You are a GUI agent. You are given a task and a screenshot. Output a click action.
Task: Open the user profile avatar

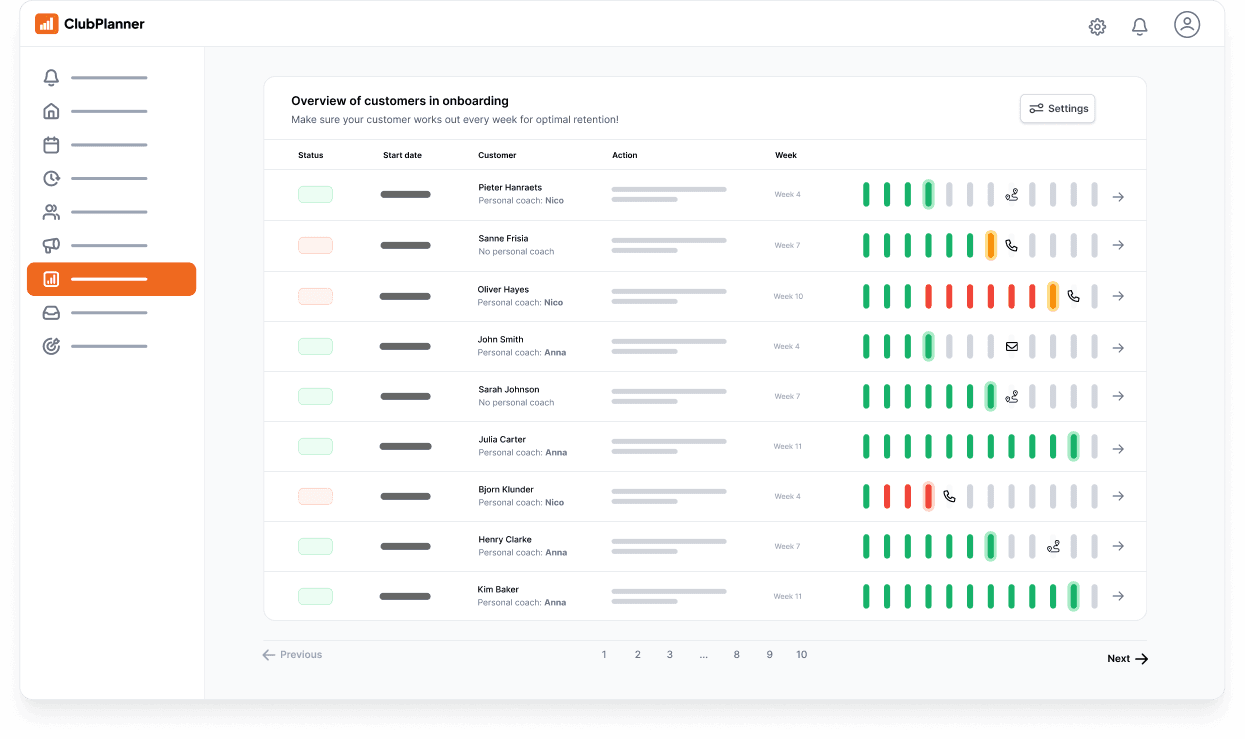click(x=1187, y=25)
